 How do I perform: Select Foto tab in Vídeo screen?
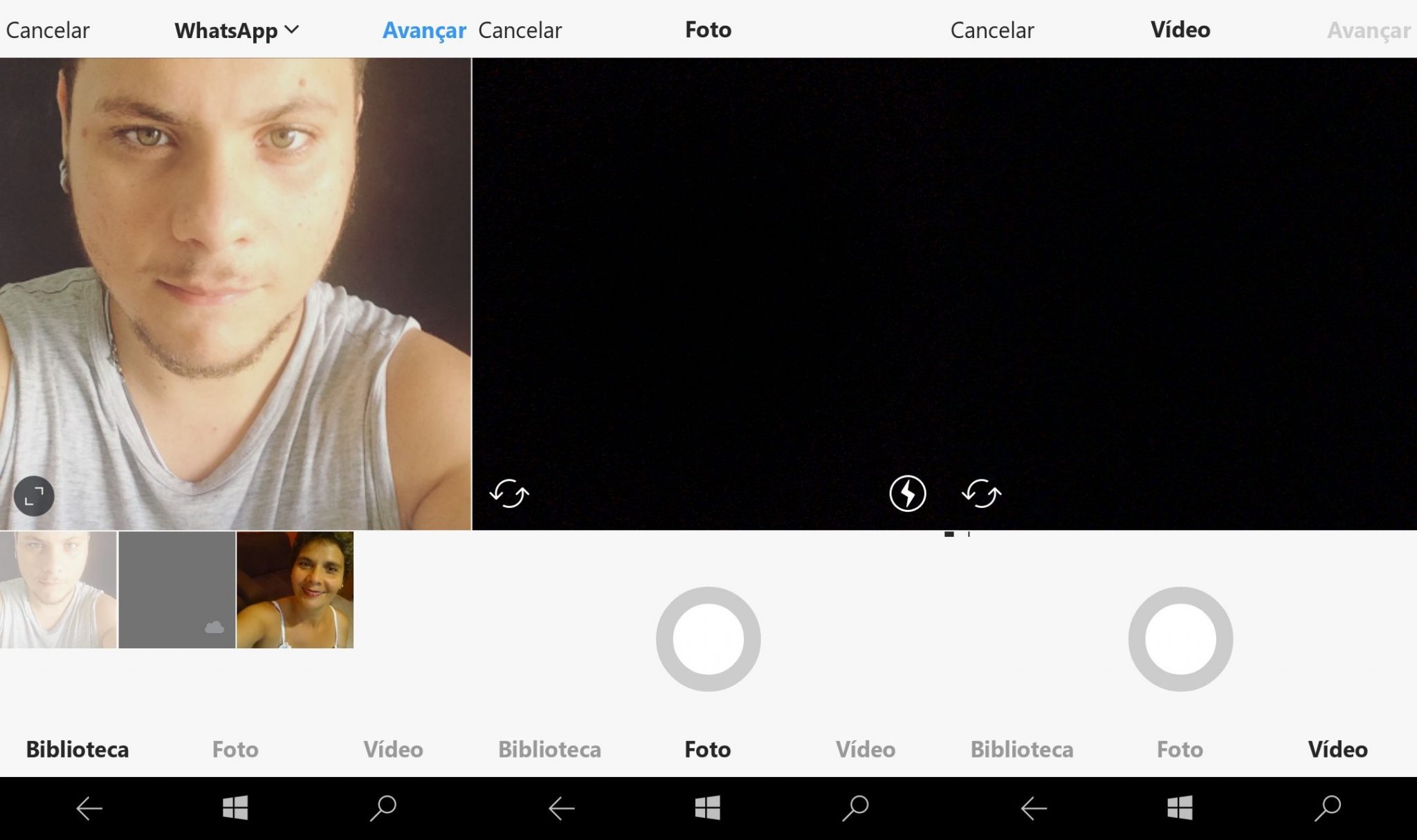(x=1180, y=749)
